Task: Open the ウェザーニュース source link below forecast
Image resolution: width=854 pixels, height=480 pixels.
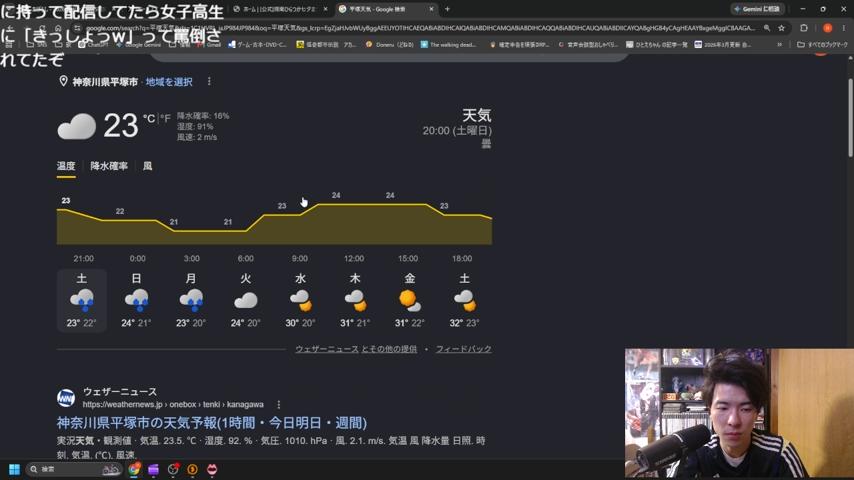Action: (327, 349)
